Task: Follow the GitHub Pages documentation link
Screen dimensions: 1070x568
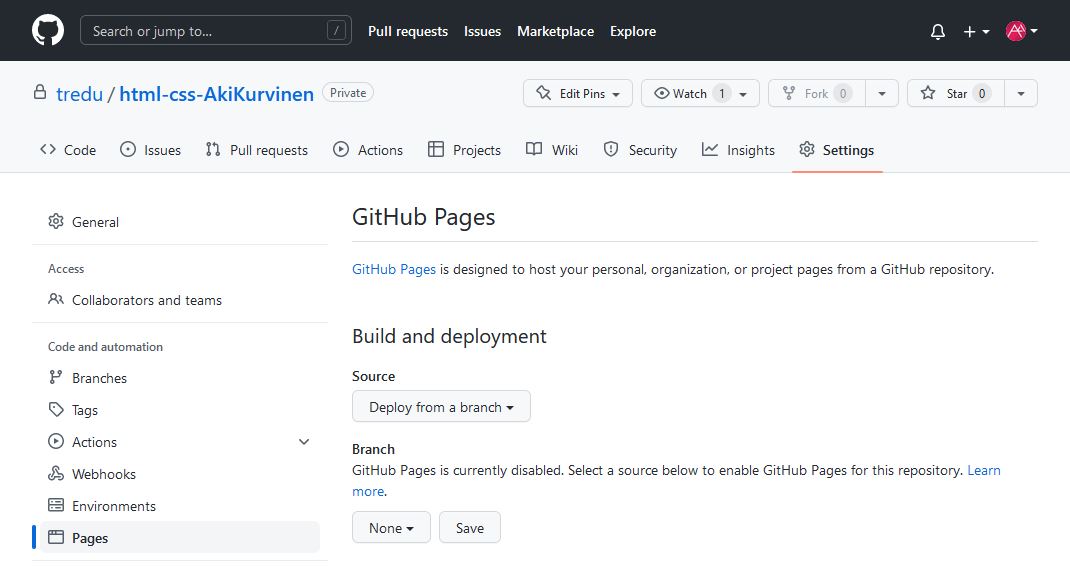Action: pos(394,270)
